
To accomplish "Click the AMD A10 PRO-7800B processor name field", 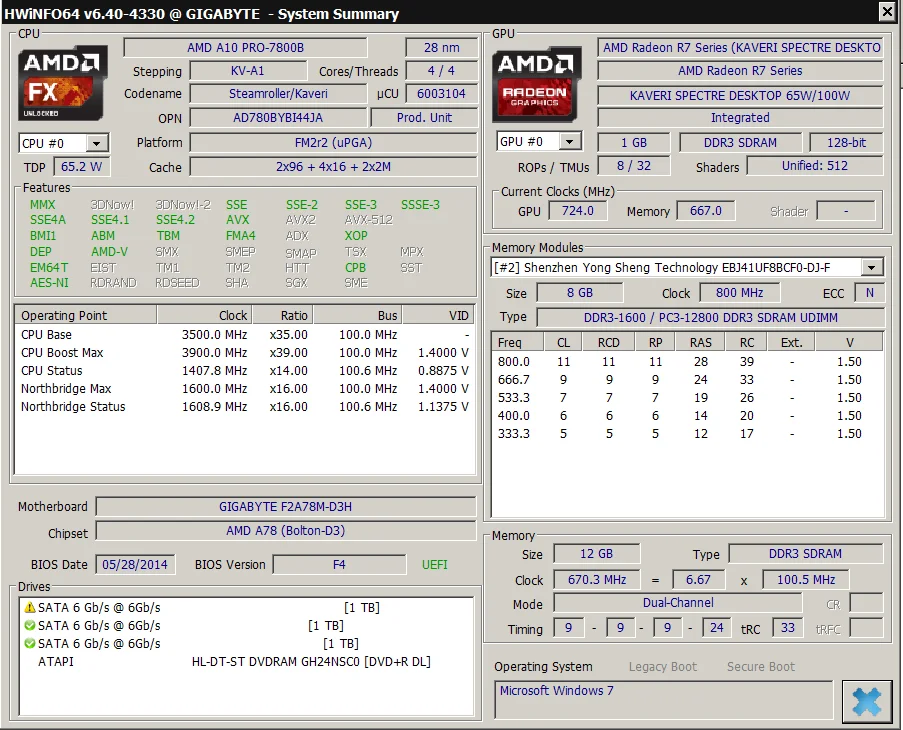I will (x=245, y=48).
